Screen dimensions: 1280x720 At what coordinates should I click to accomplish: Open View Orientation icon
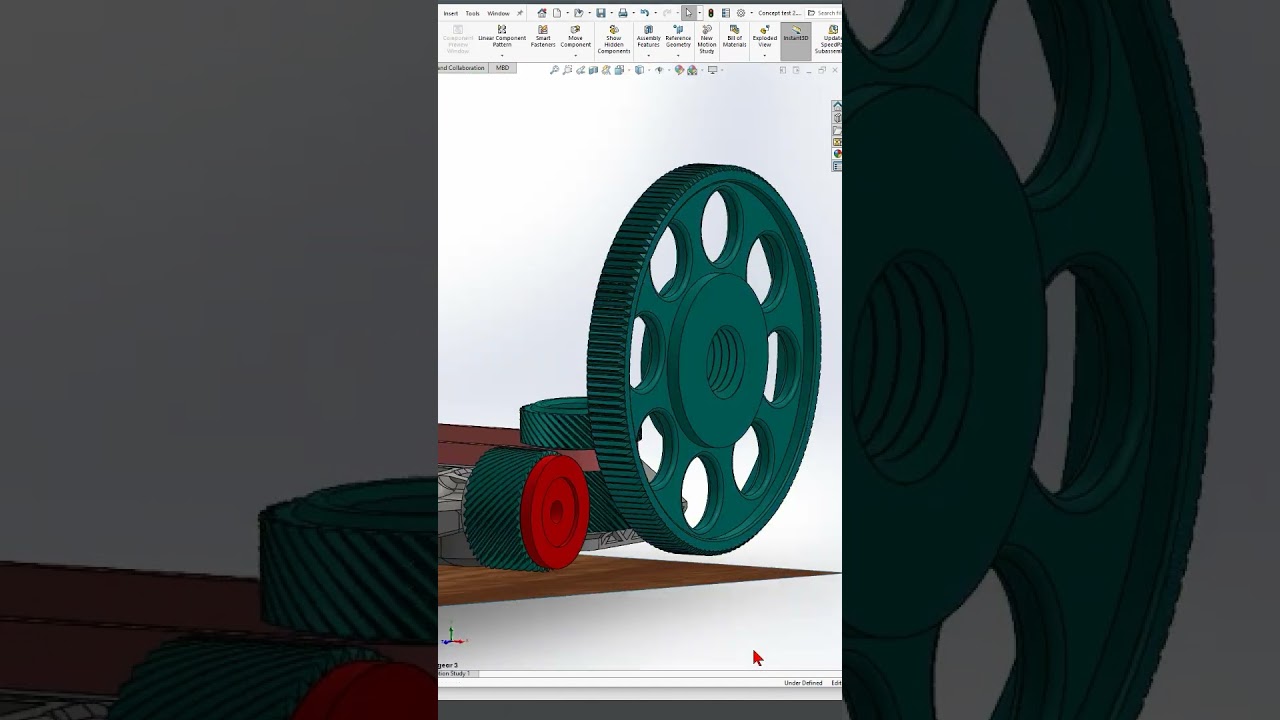click(619, 70)
